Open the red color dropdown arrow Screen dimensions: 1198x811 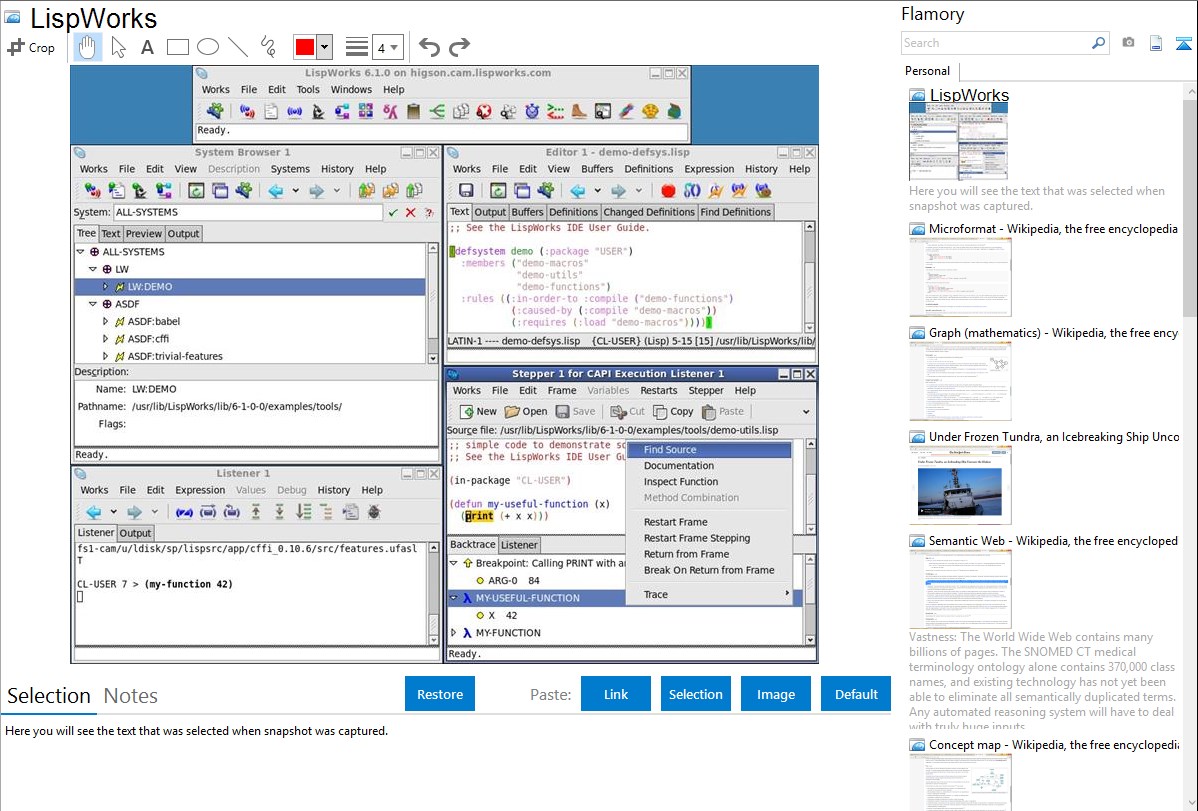click(325, 47)
